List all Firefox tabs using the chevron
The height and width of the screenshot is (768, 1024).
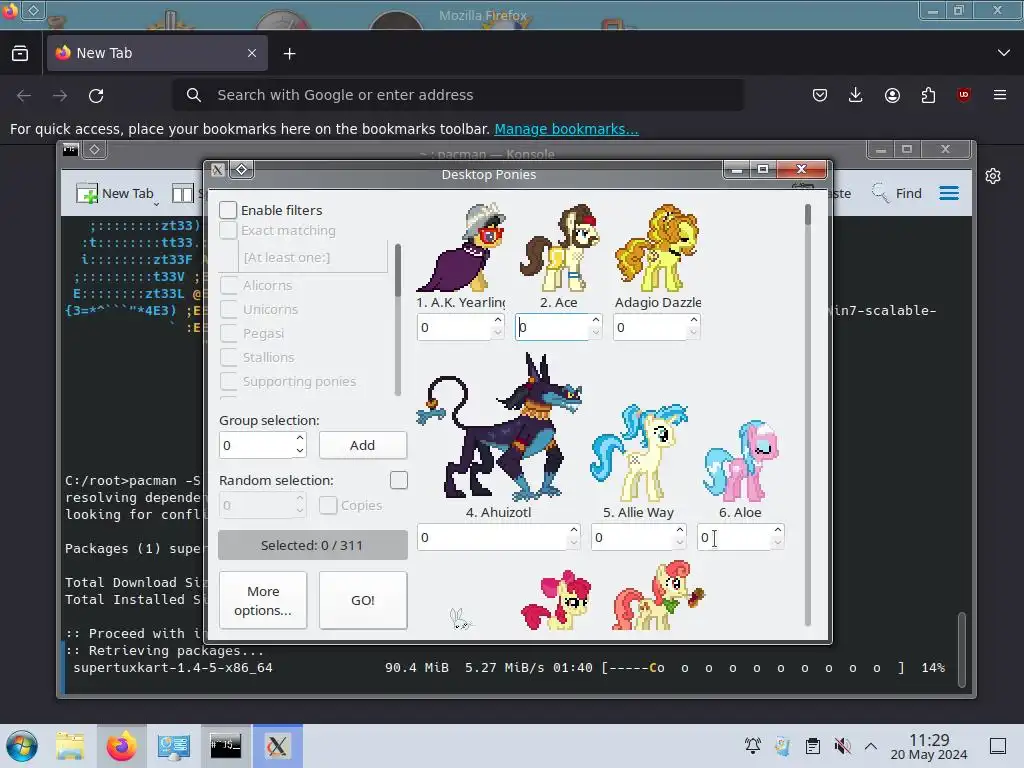[1004, 53]
